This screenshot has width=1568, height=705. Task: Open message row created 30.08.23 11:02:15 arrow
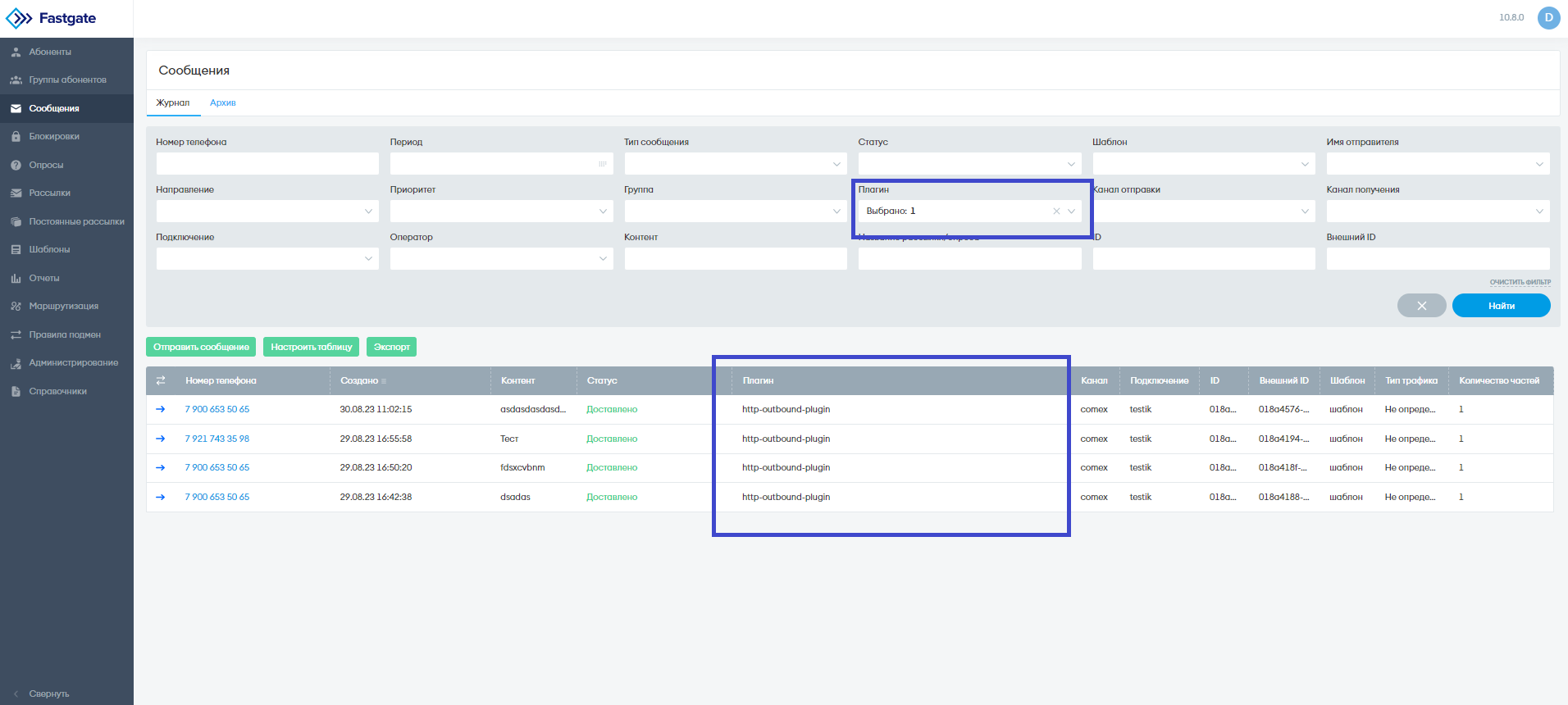(161, 409)
